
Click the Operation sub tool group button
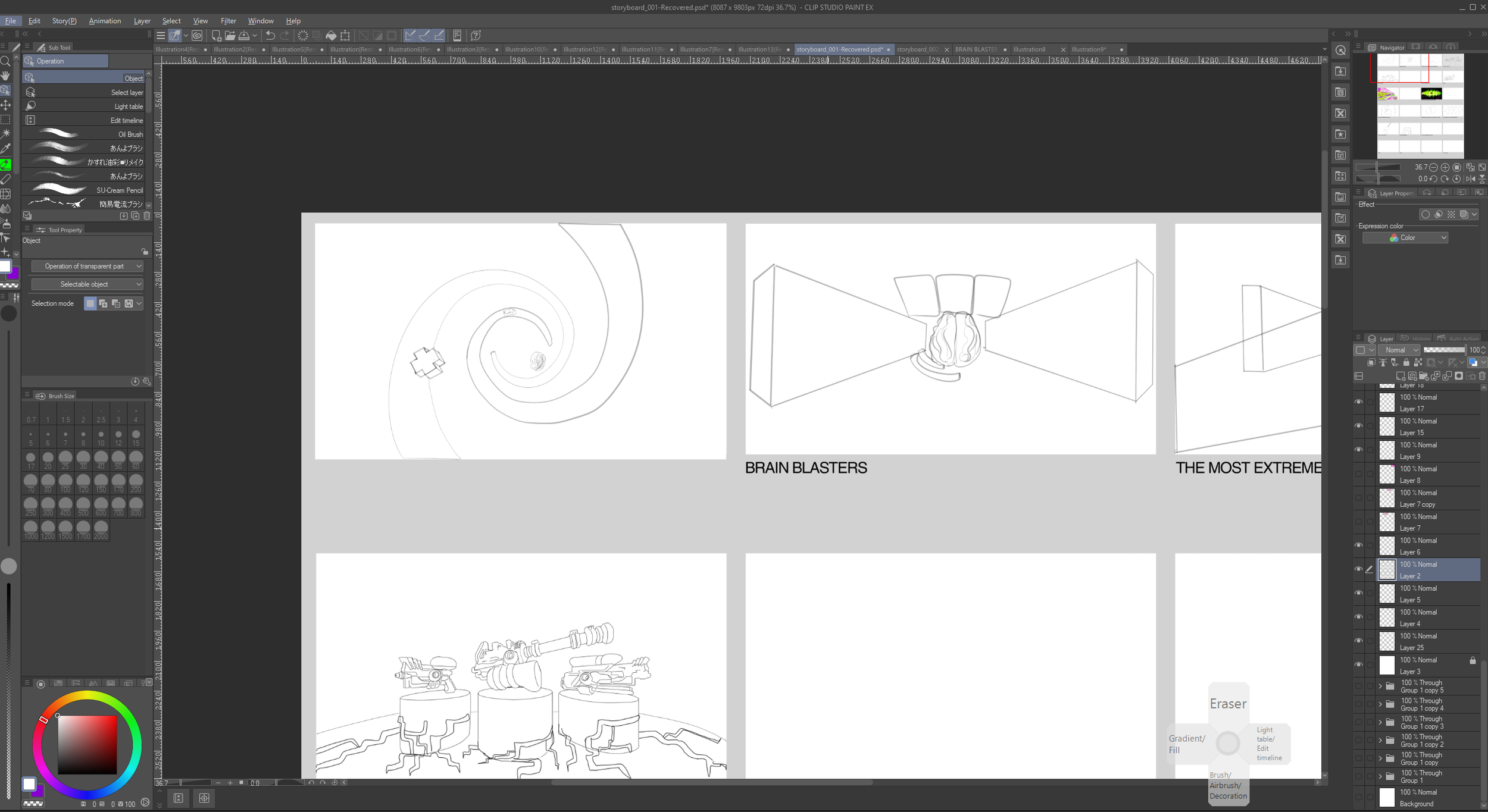tap(66, 61)
